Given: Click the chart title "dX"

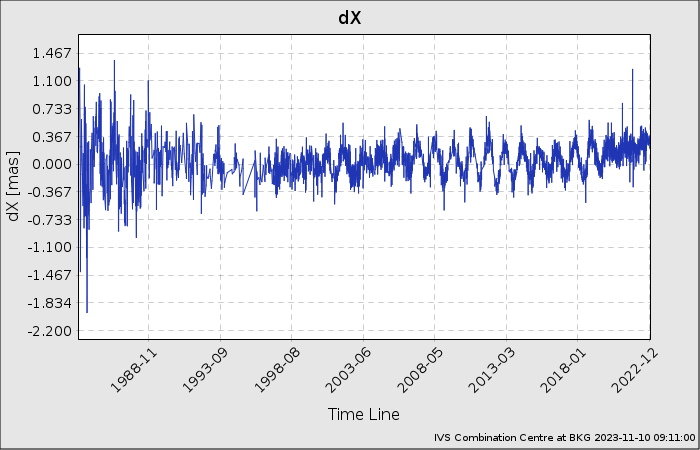Looking at the screenshot, I should [x=350, y=18].
